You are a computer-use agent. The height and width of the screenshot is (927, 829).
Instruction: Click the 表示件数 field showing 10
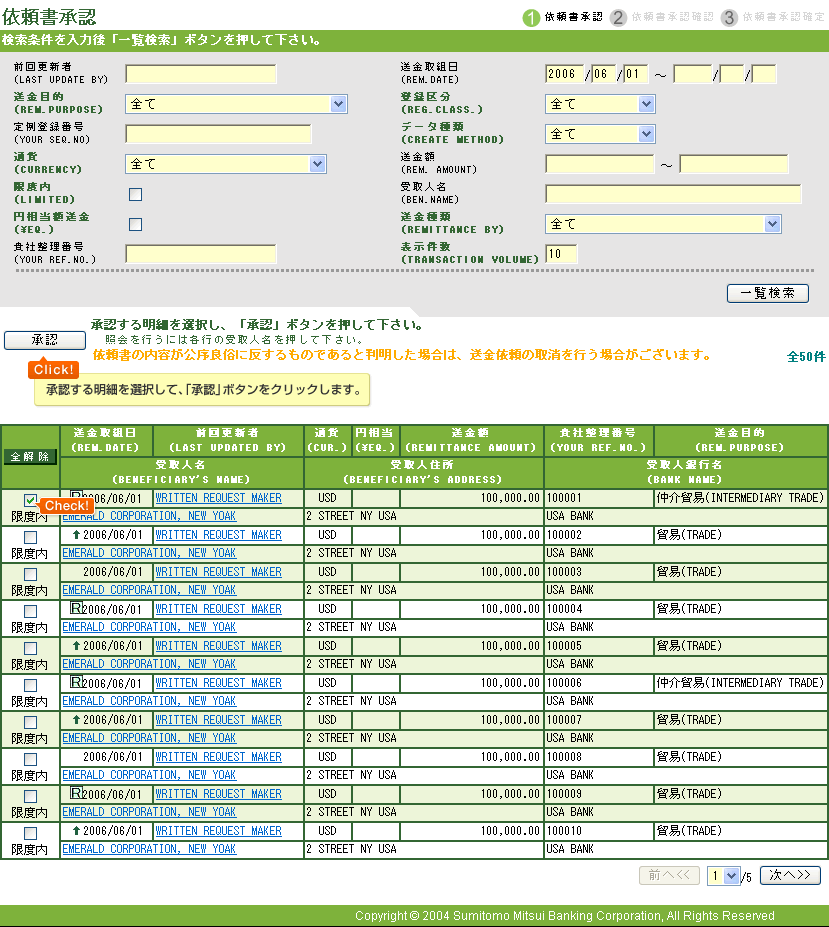click(561, 254)
